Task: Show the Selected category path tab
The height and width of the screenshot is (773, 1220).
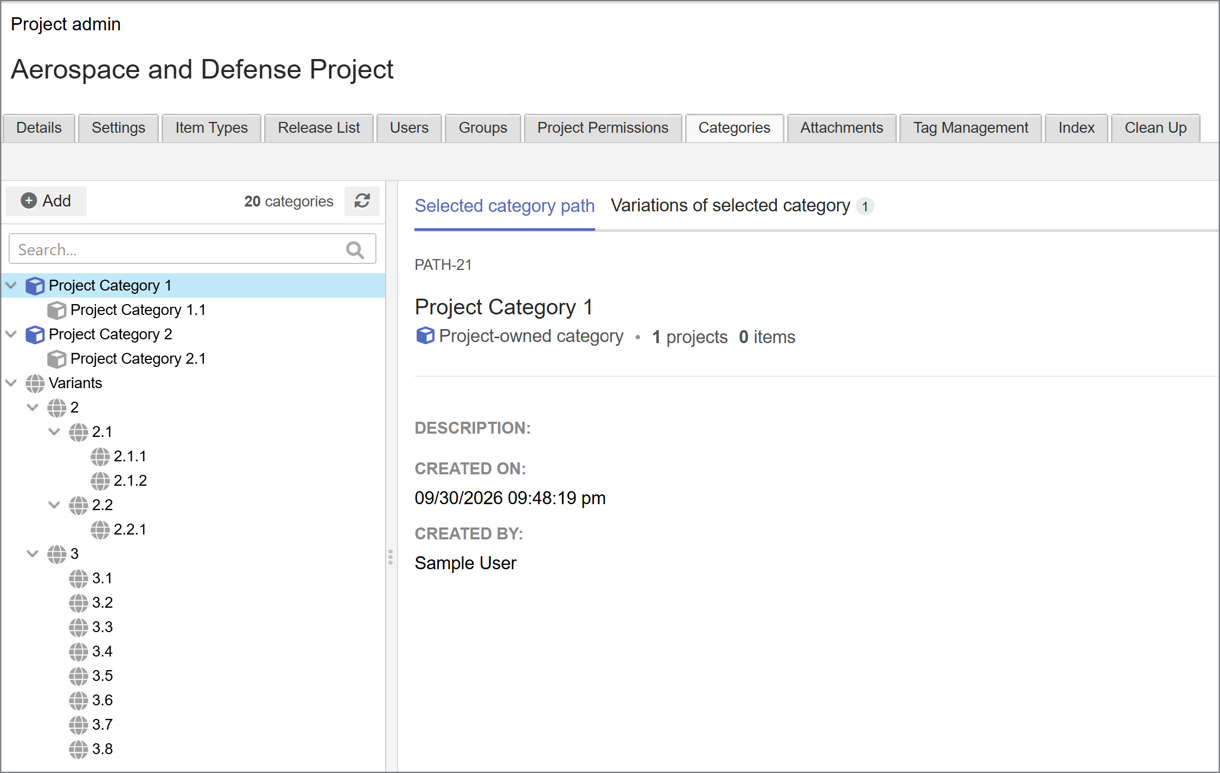Action: 505,206
